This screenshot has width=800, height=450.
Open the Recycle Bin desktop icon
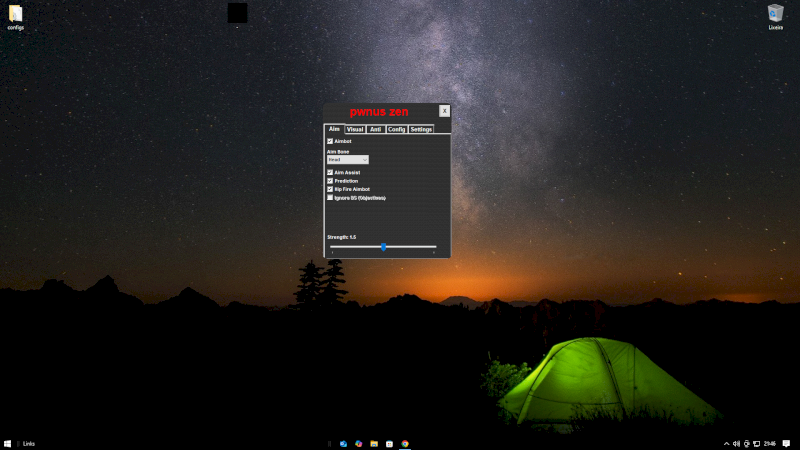pos(775,13)
